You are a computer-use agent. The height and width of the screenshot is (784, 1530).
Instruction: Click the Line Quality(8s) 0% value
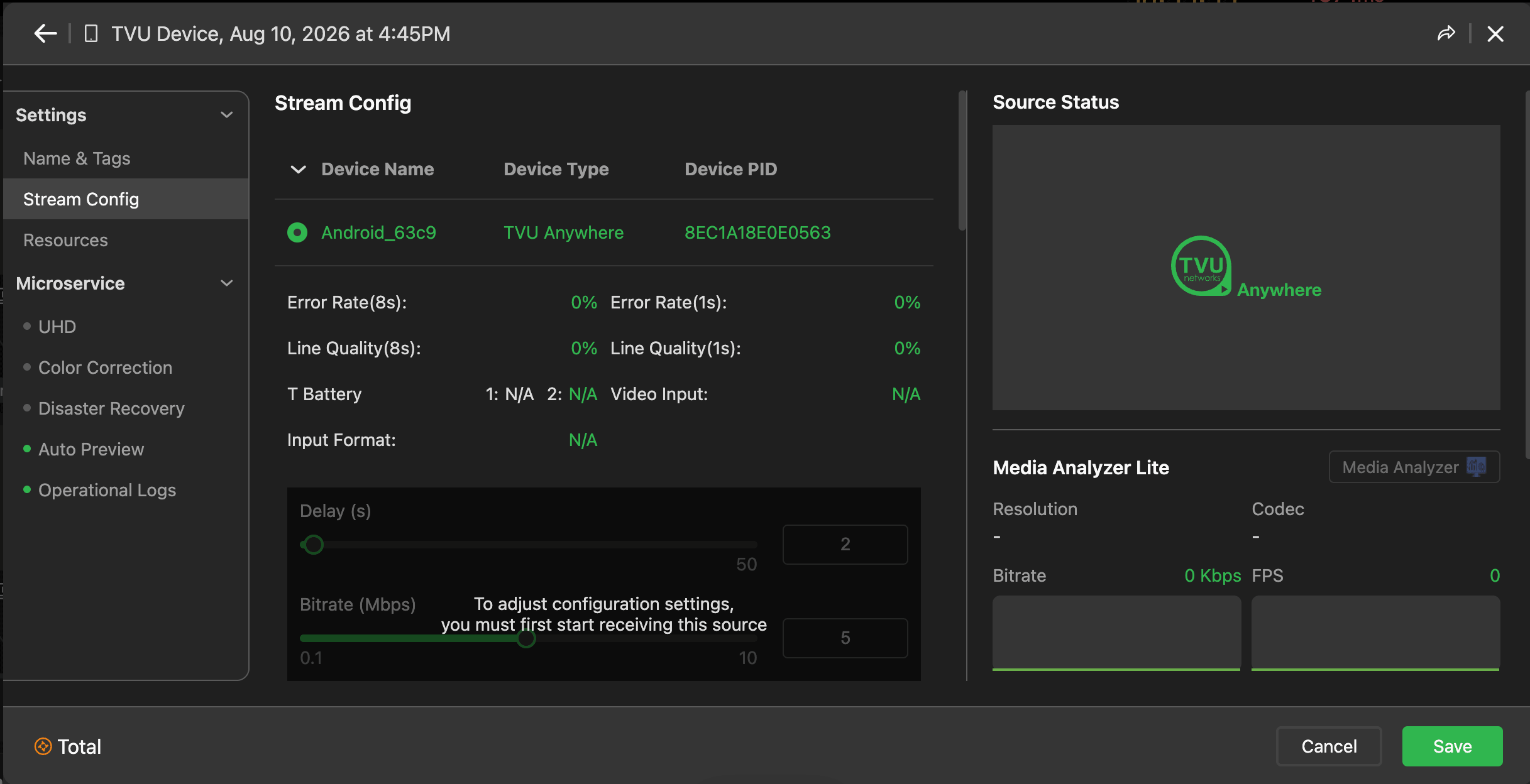584,348
